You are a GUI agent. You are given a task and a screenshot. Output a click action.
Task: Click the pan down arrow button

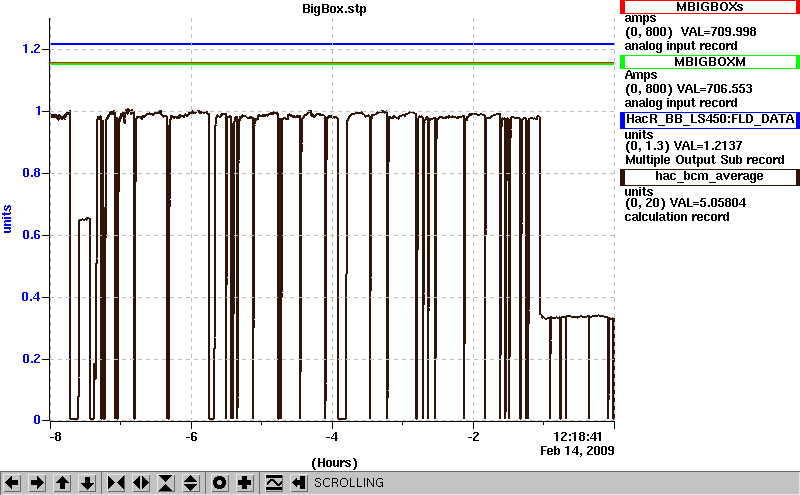88,483
